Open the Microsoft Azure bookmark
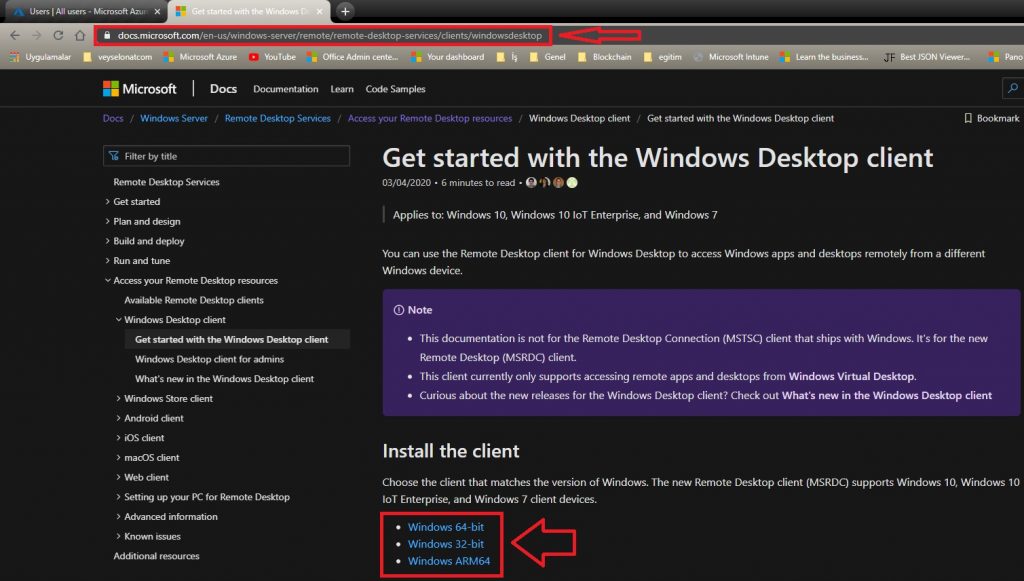1024x581 pixels. point(200,57)
